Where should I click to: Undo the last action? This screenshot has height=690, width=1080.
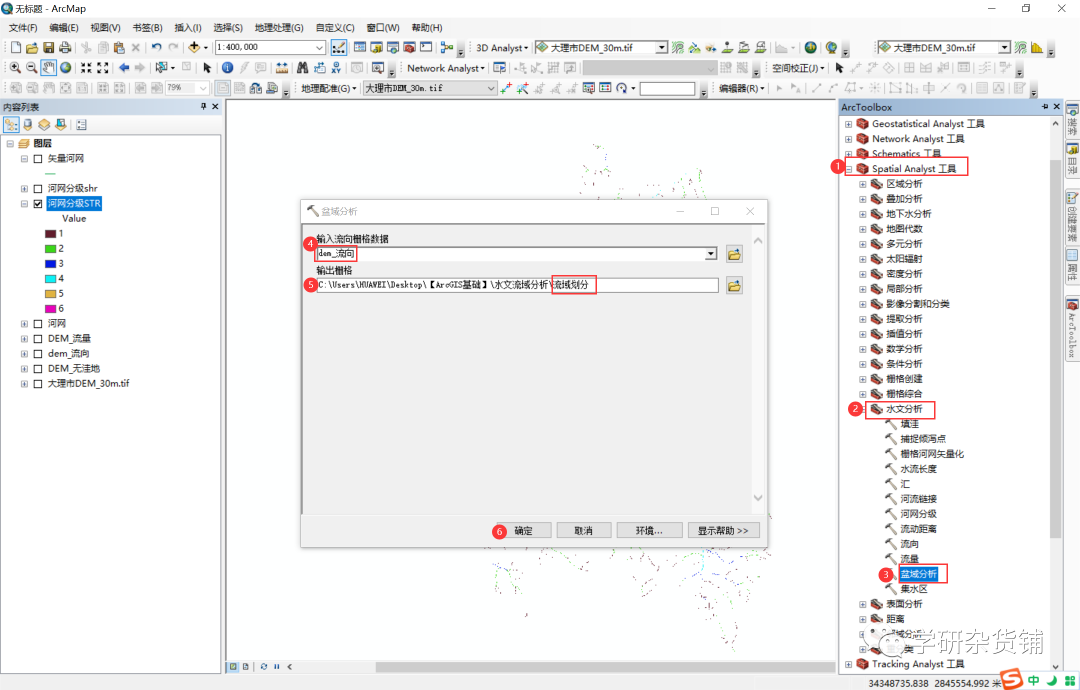(x=156, y=48)
